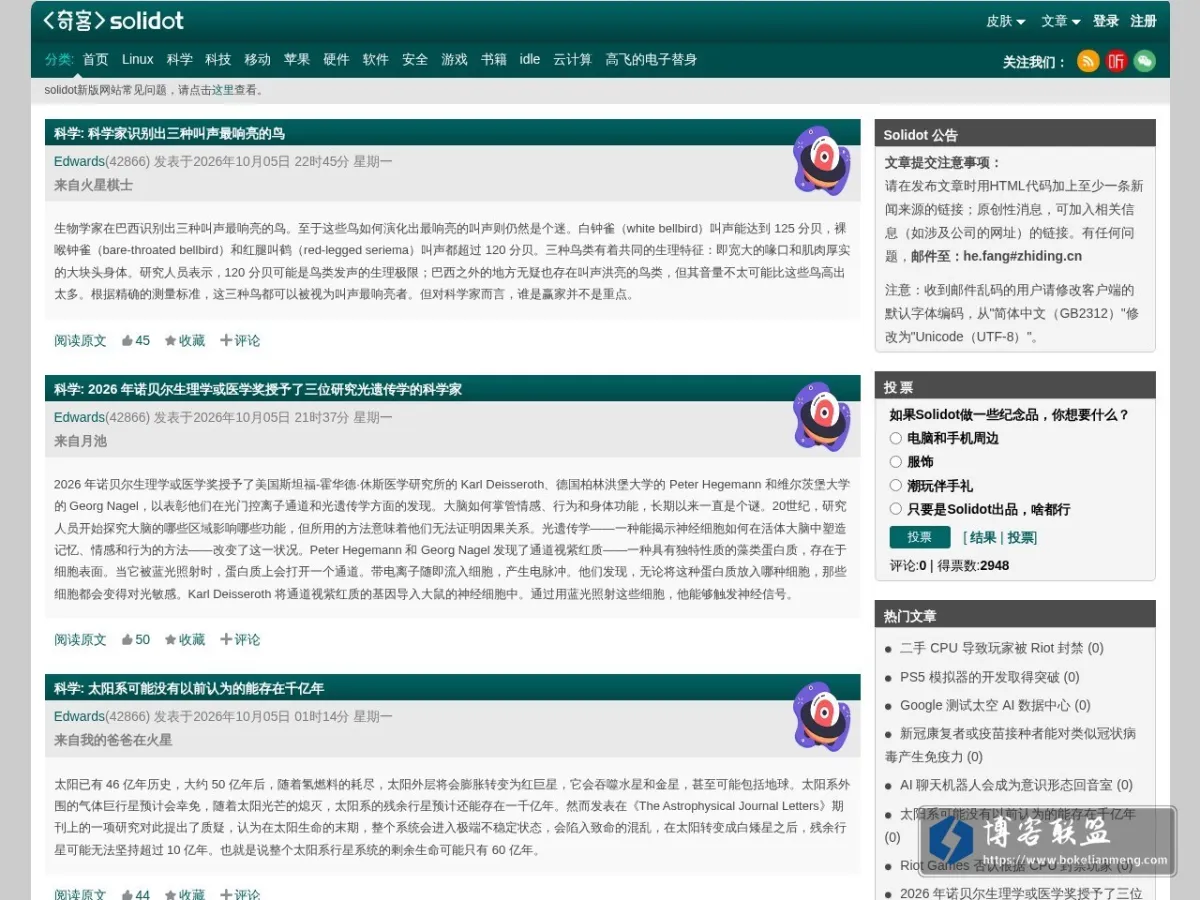The image size is (1200, 900).
Task: Open the 软件 category
Action: 376,59
